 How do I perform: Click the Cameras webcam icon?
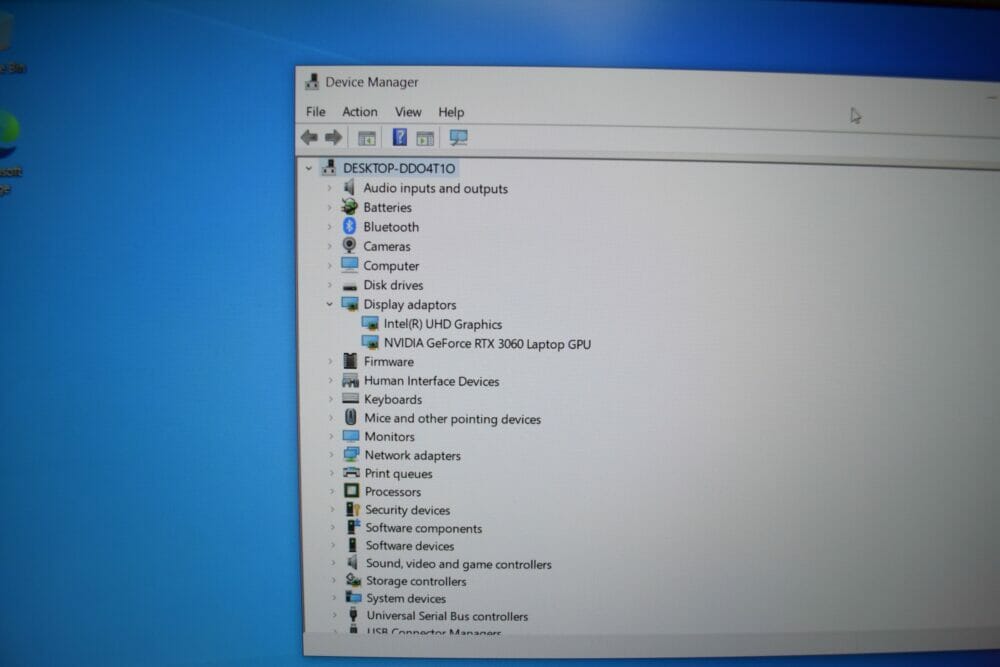point(349,245)
